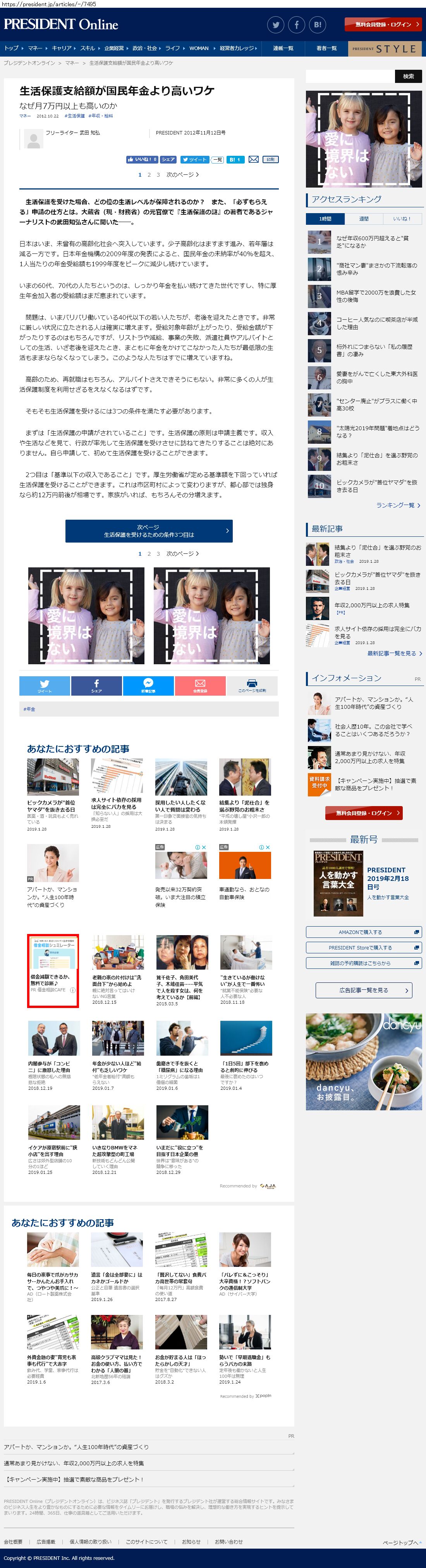The width and height of the screenshot is (426, 1568).
Task: Click the #生活保護 tag link
Action: click(74, 115)
